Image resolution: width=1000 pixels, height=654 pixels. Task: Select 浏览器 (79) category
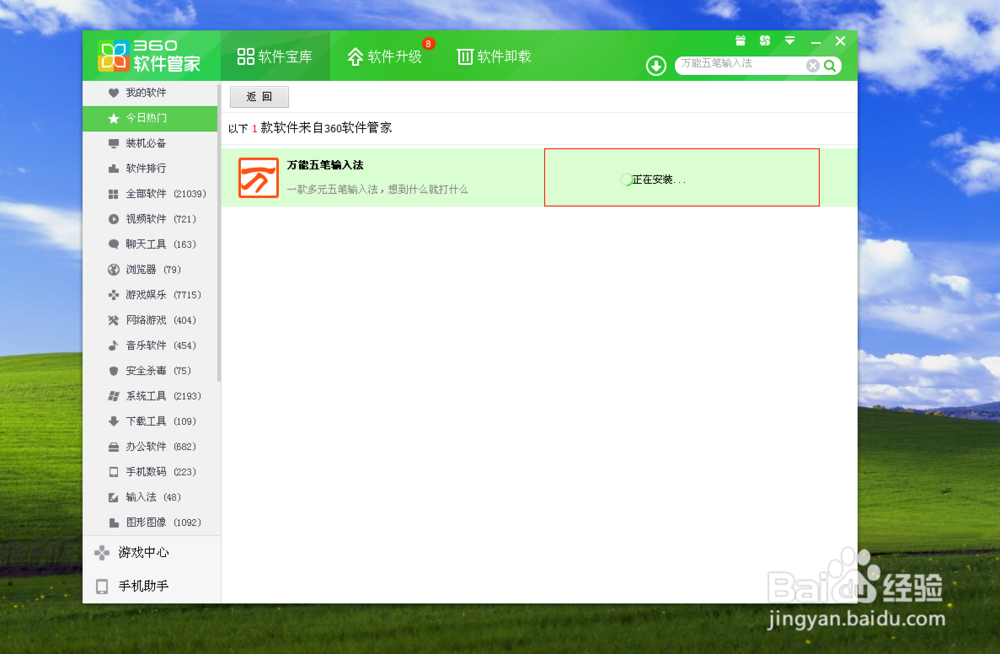point(150,270)
